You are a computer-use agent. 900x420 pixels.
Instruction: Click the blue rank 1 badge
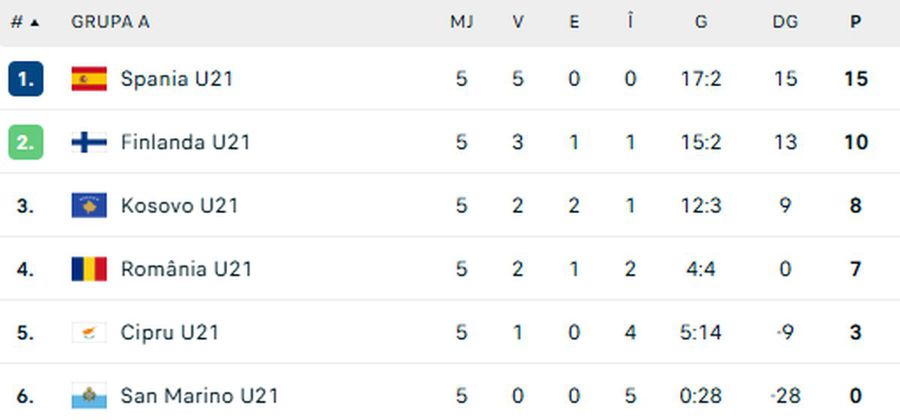tap(25, 79)
